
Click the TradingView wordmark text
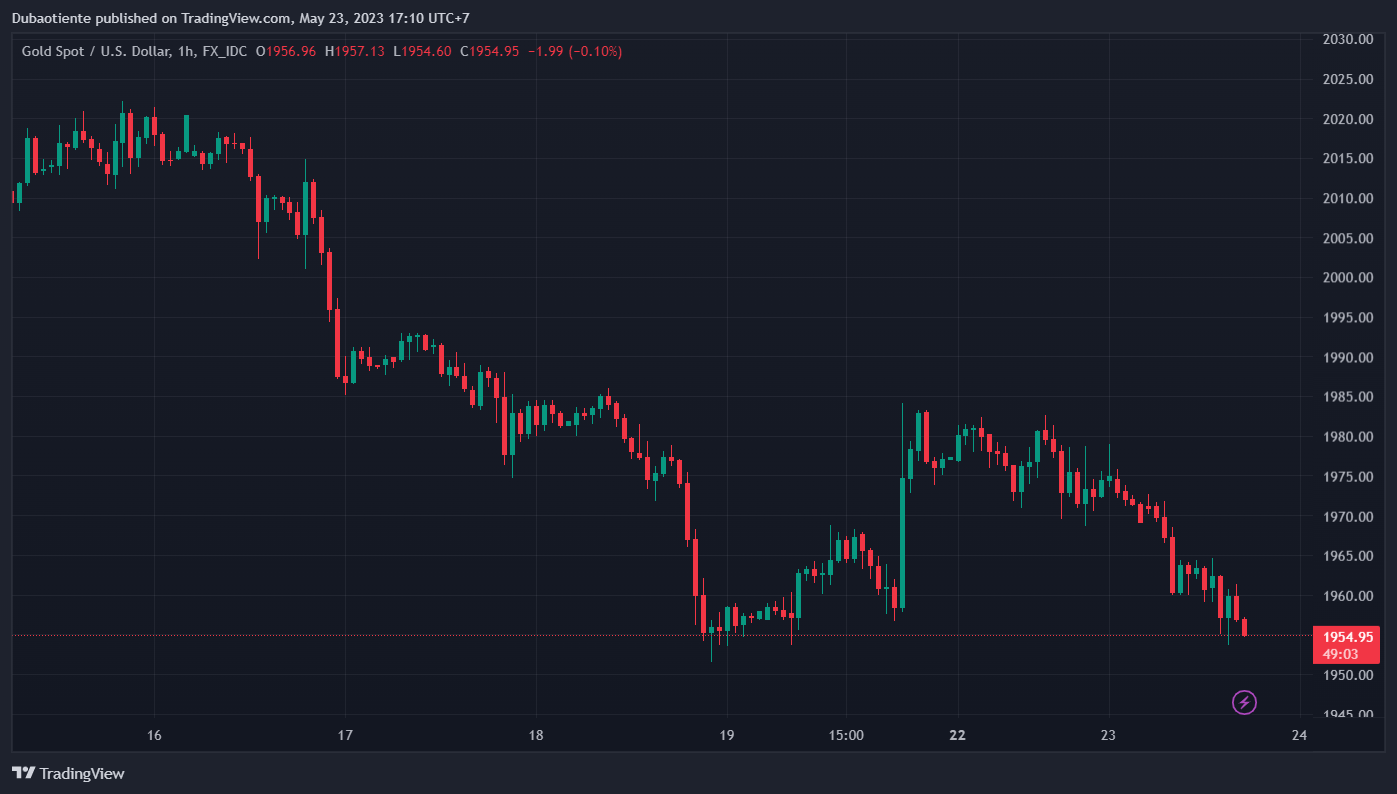[82, 773]
